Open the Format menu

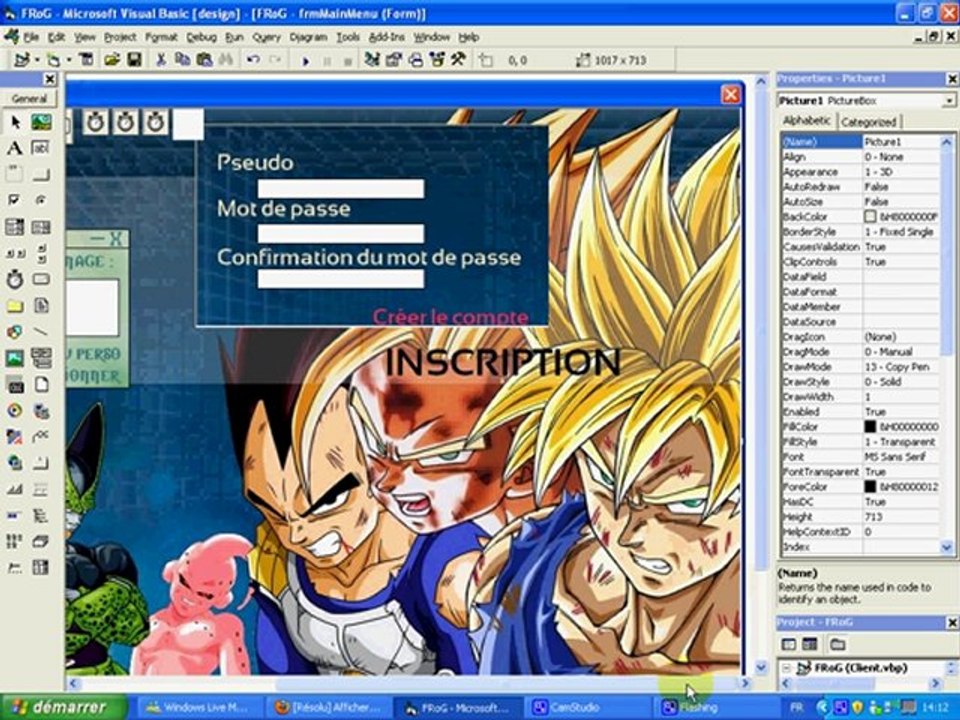(161, 37)
